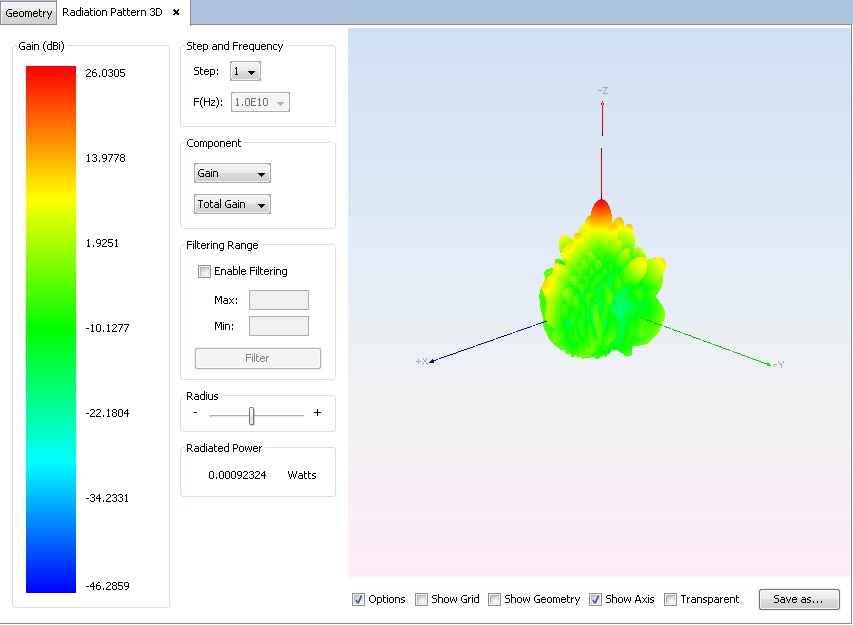
Task: Click the Max filter input field
Action: coord(278,300)
